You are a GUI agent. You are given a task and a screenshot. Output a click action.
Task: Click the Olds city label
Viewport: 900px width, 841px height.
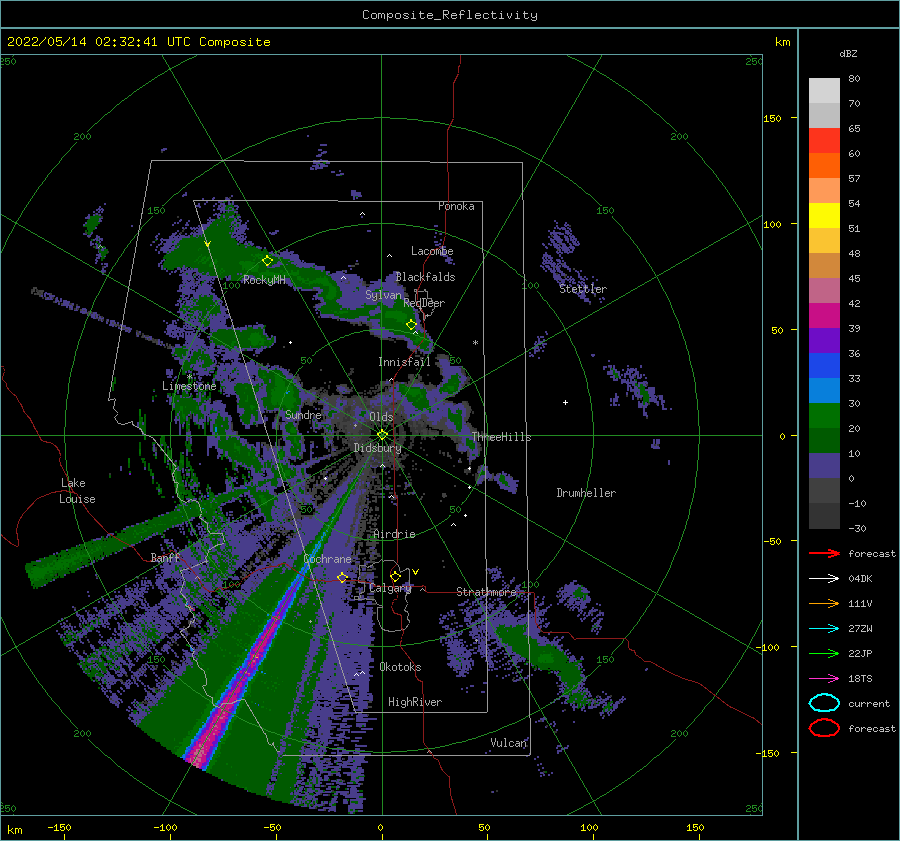point(381,417)
